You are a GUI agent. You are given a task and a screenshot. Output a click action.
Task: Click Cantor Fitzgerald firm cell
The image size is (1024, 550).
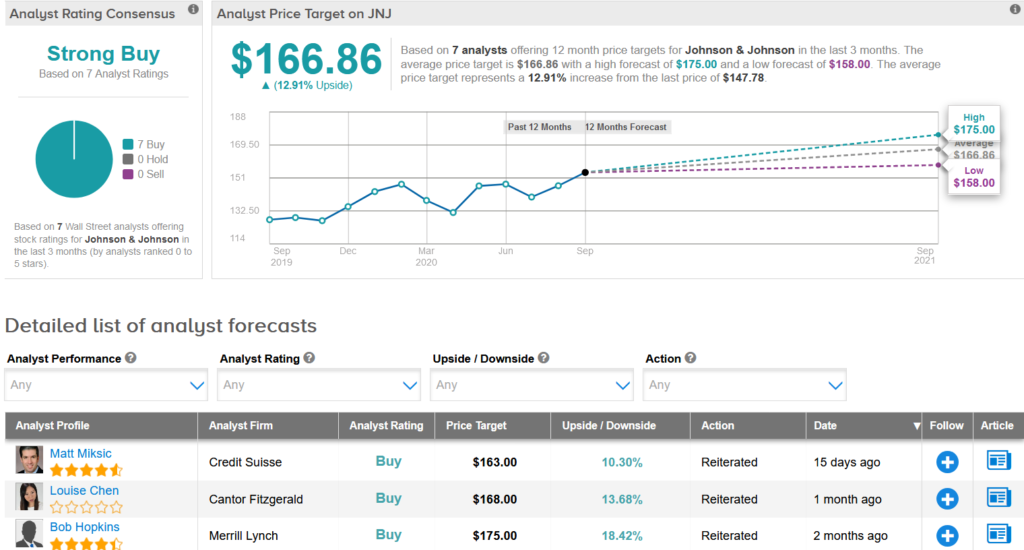255,500
